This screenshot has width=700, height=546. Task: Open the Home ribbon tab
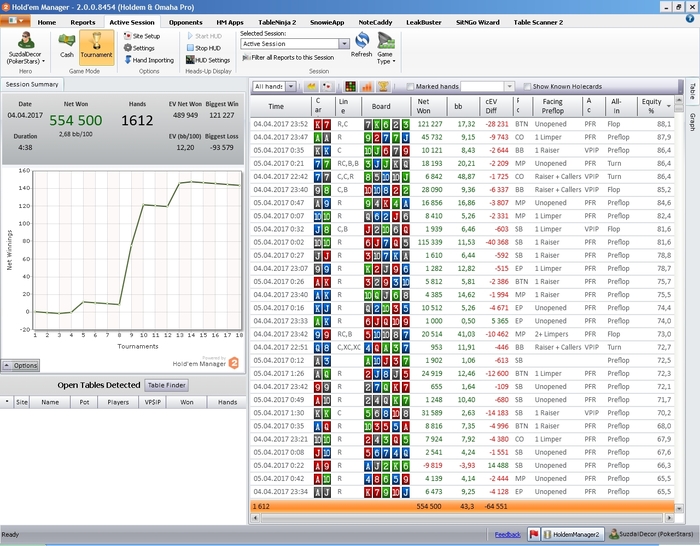(x=47, y=22)
